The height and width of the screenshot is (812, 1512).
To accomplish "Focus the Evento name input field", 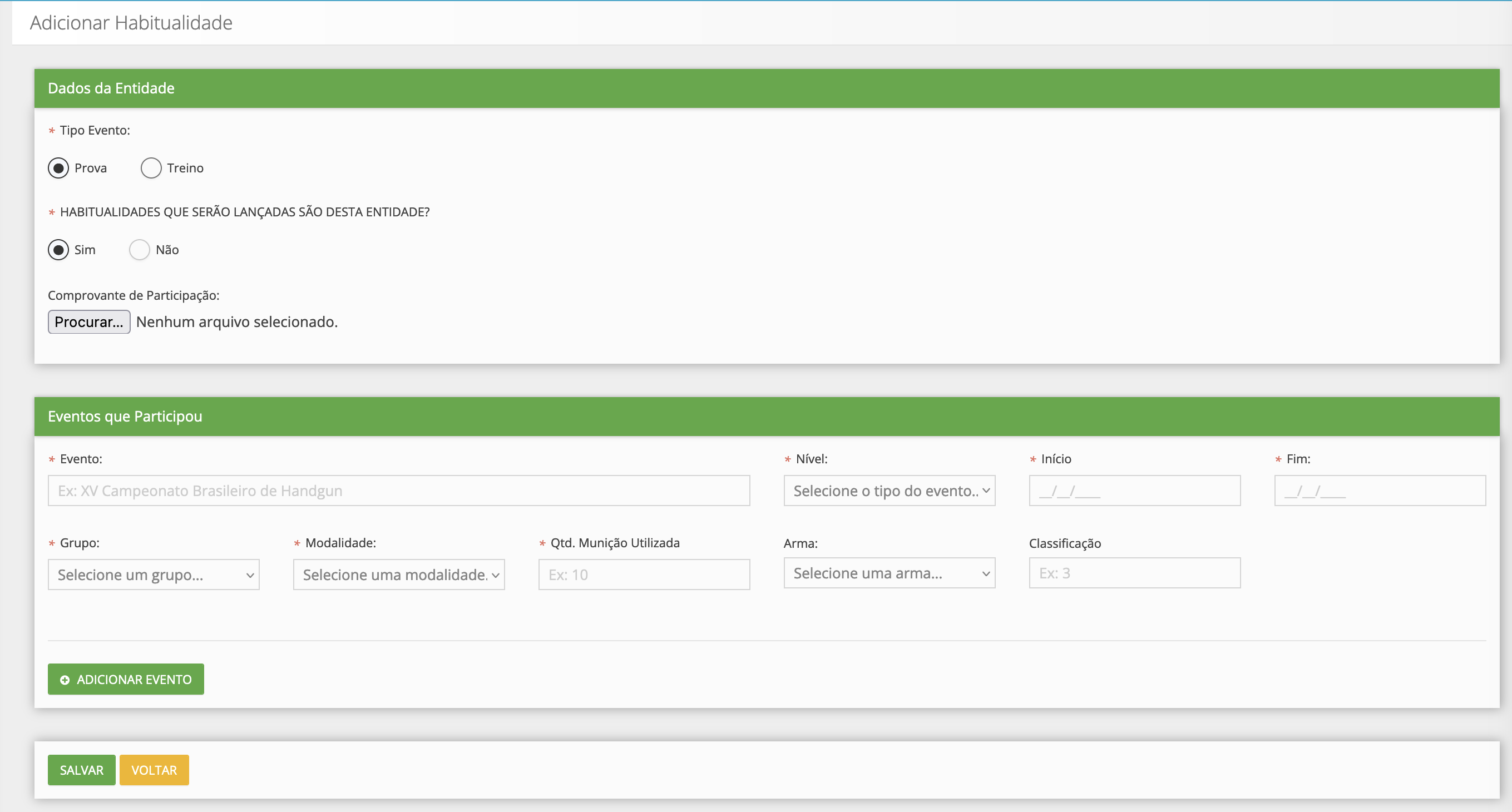I will tap(398, 491).
